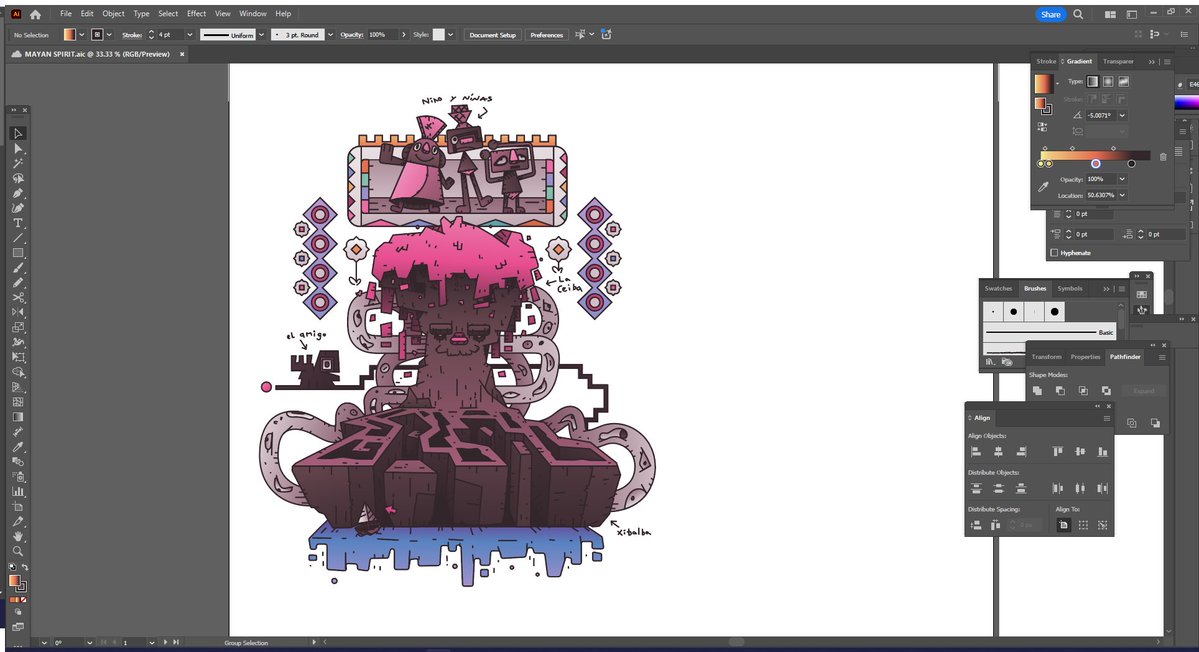Expand the control bar Opacity arrow
Viewport: 1199px width, 652px height.
click(x=404, y=35)
